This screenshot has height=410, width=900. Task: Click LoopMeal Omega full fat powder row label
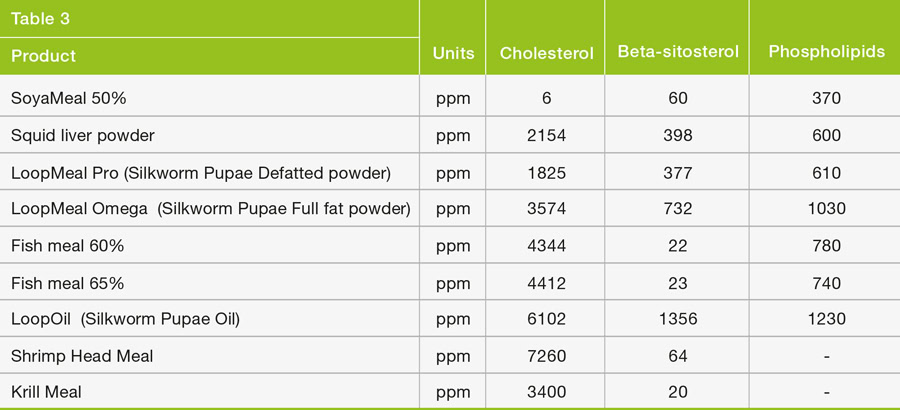coord(209,209)
